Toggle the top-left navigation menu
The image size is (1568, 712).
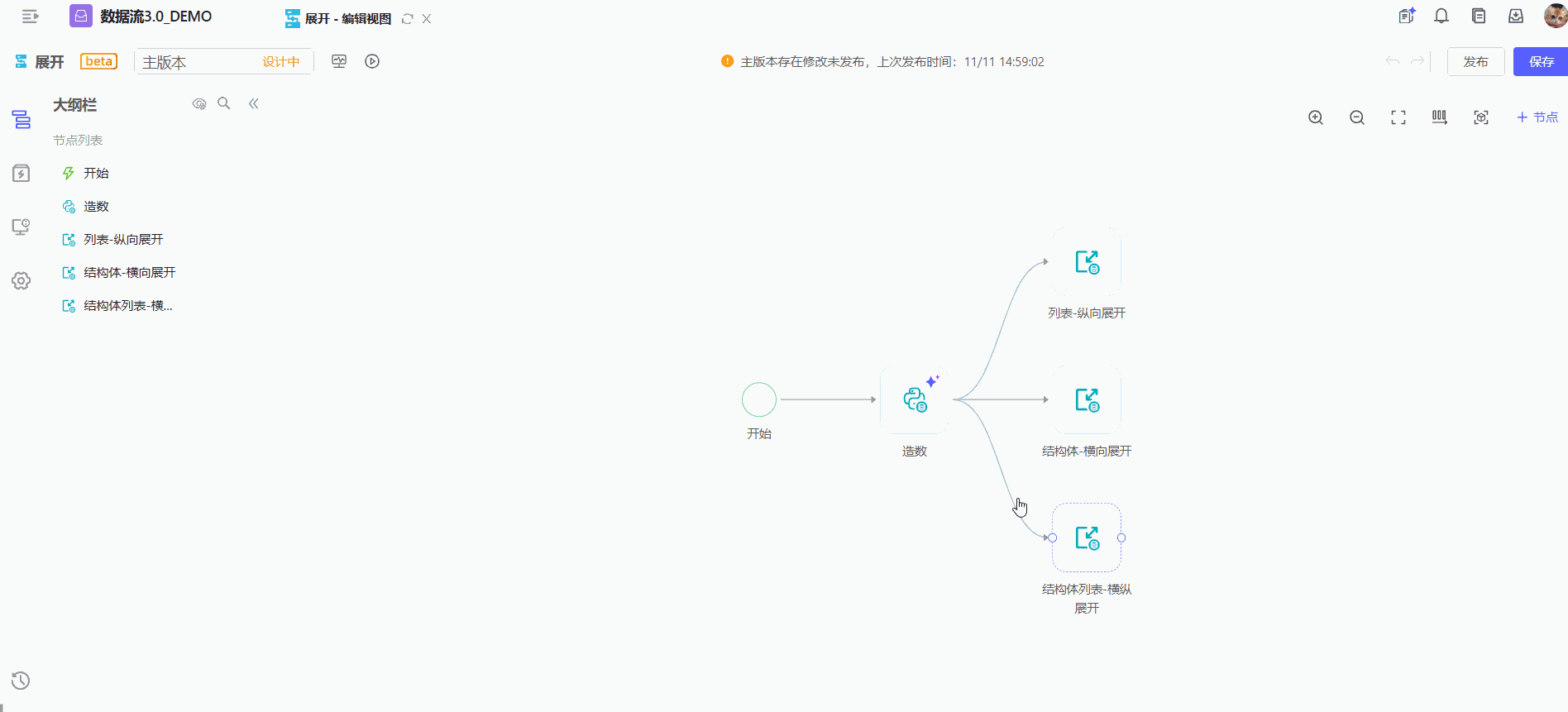click(31, 17)
